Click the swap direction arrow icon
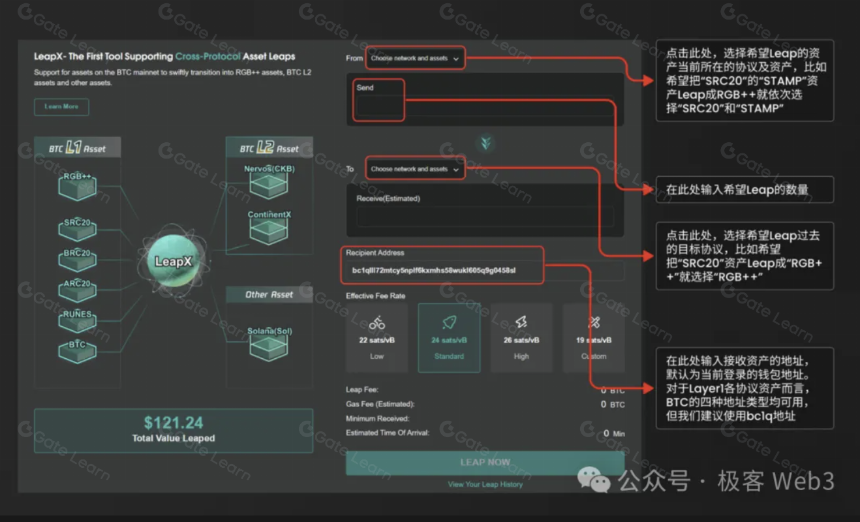Image resolution: width=860 pixels, height=522 pixels. tap(485, 143)
